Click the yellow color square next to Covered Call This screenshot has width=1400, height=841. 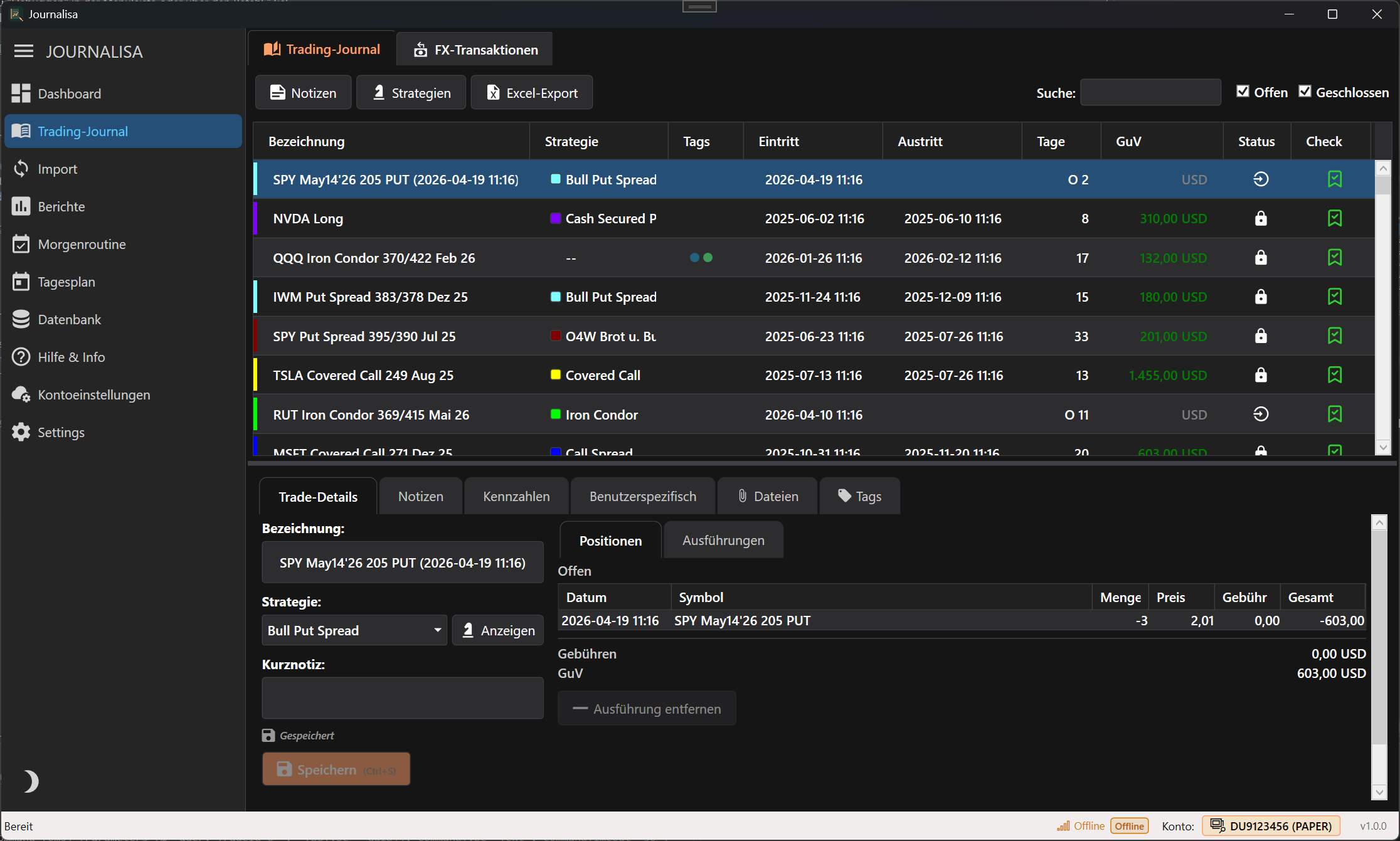(x=555, y=375)
